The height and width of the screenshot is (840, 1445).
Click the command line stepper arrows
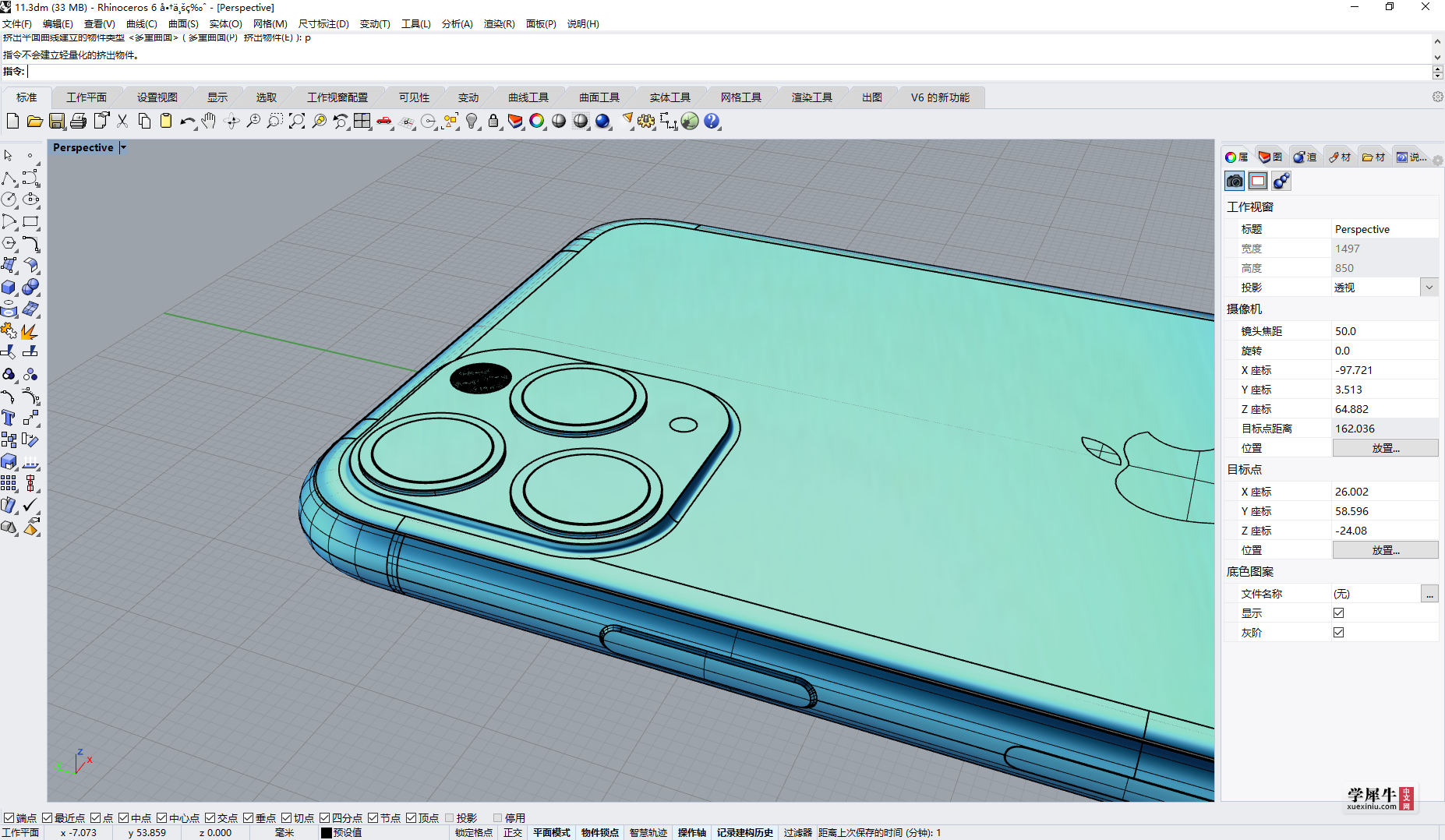(1438, 72)
